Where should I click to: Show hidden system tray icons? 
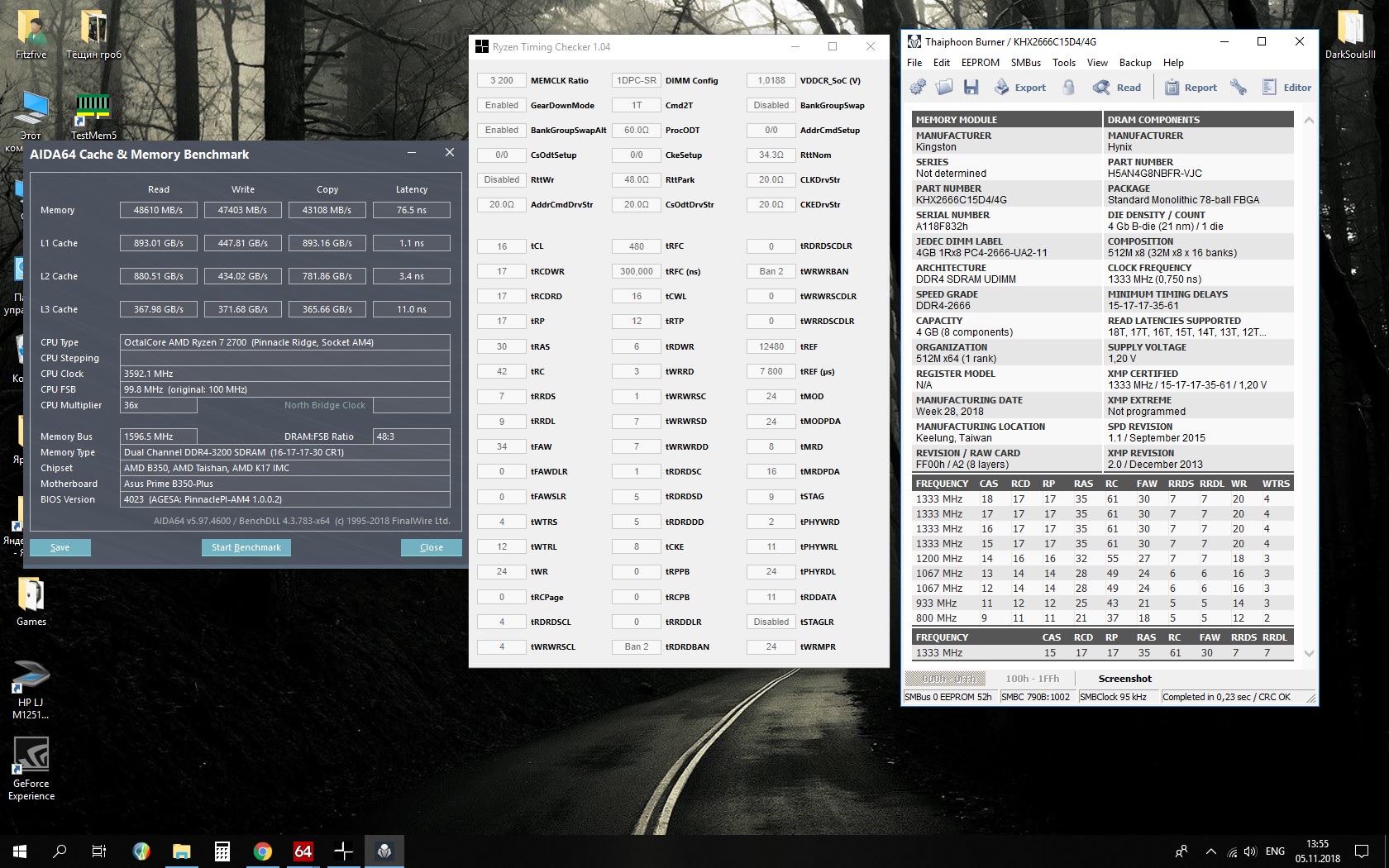pyautogui.click(x=1211, y=851)
